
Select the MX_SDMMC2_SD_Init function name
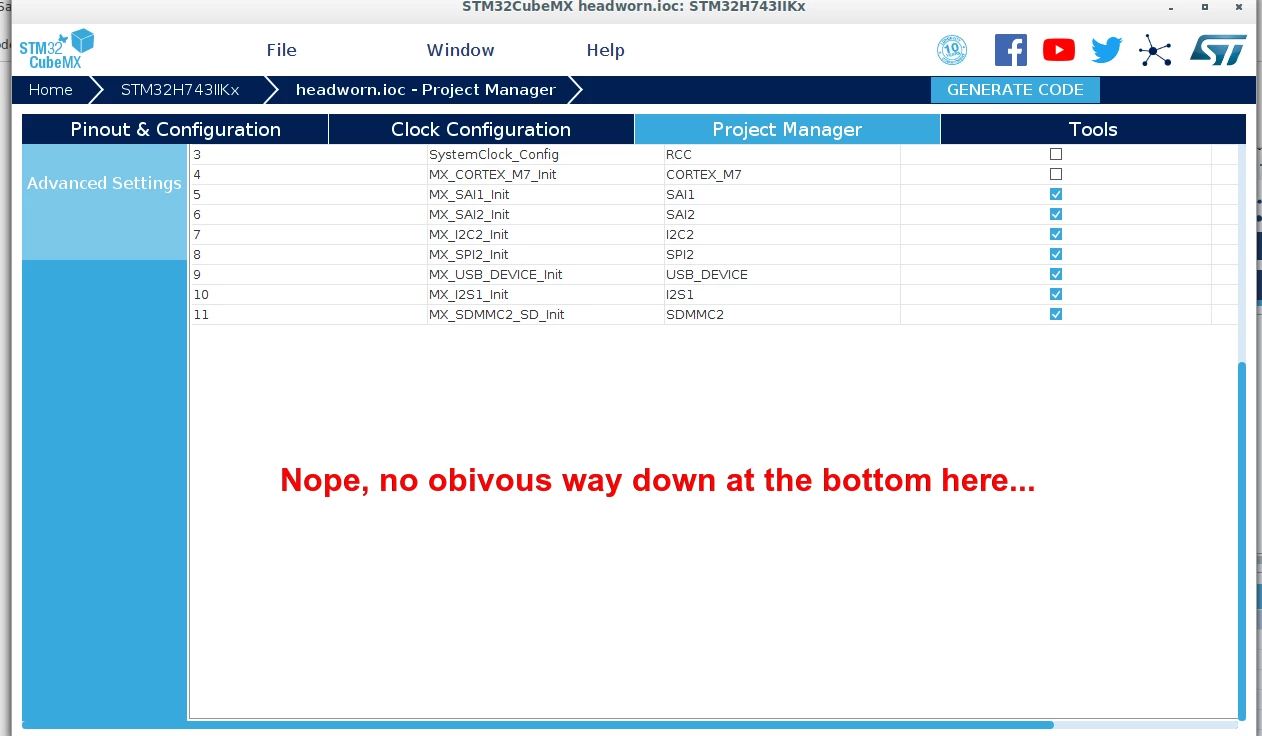497,315
